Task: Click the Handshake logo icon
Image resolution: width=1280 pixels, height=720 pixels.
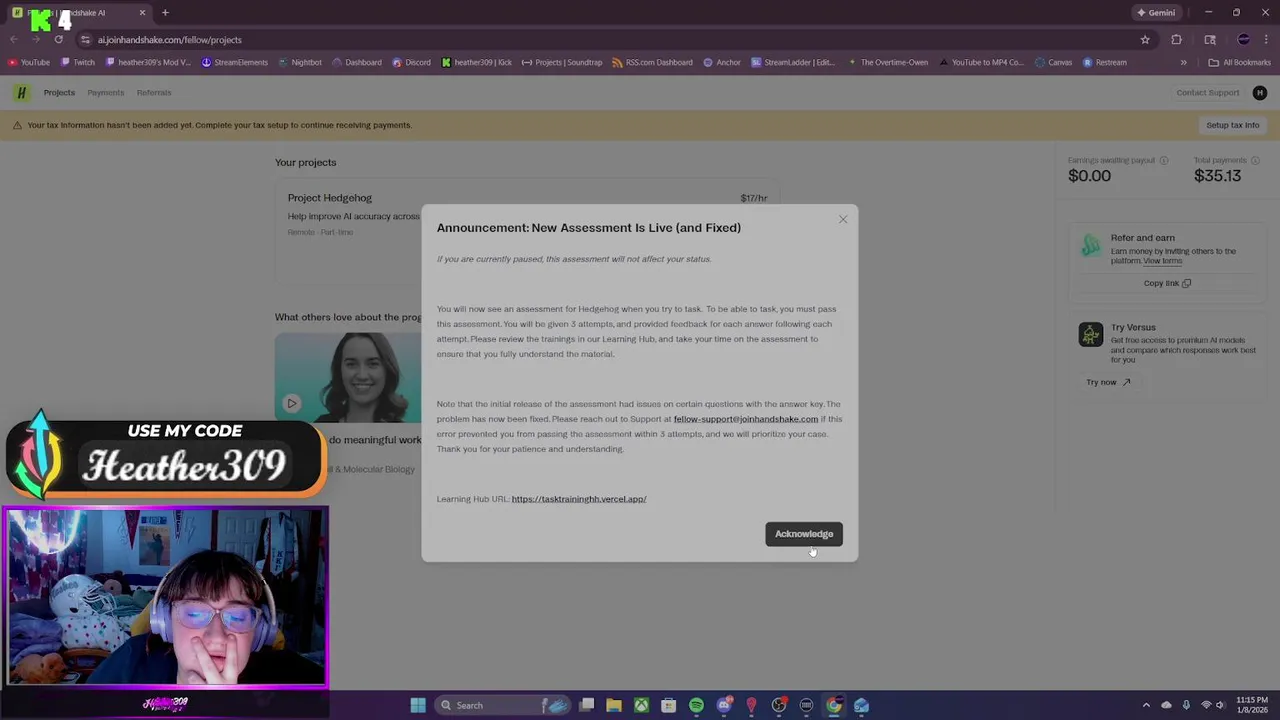Action: click(x=21, y=93)
